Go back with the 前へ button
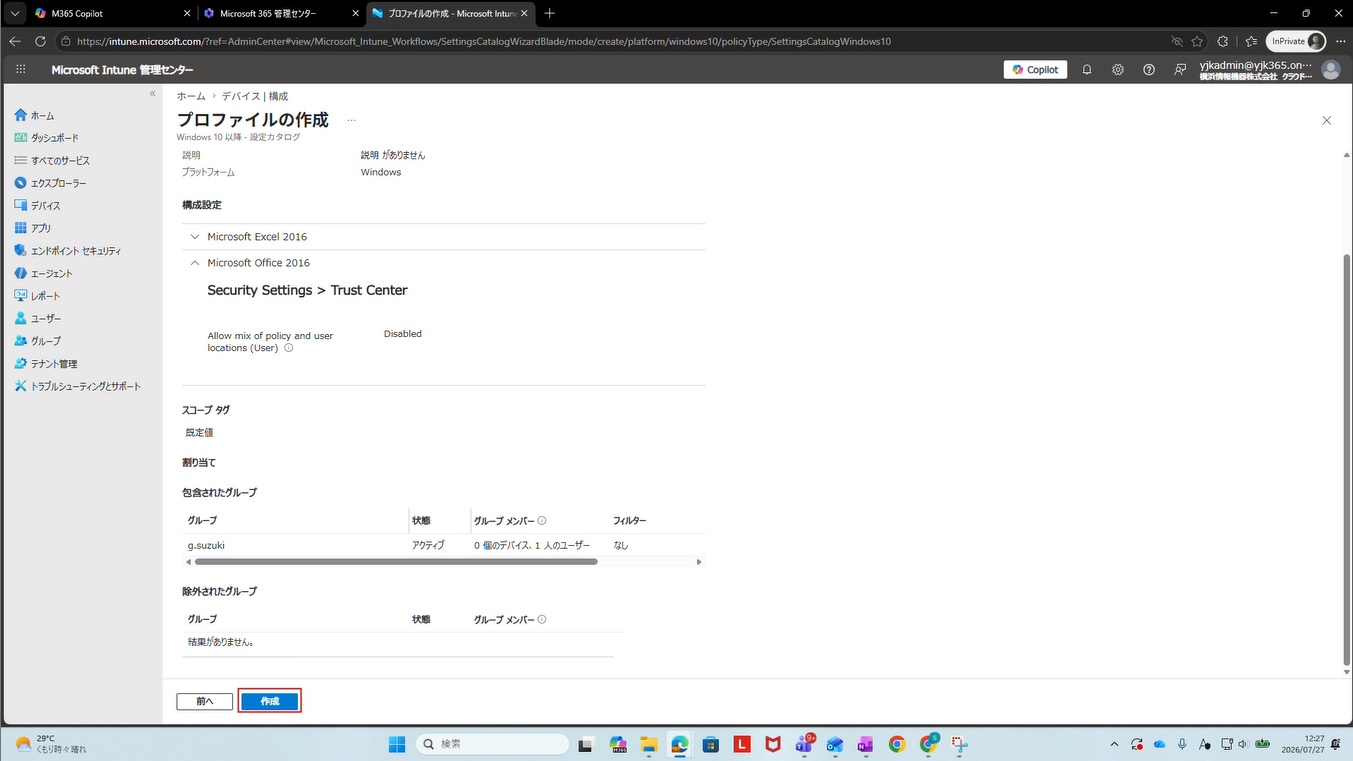 [205, 702]
